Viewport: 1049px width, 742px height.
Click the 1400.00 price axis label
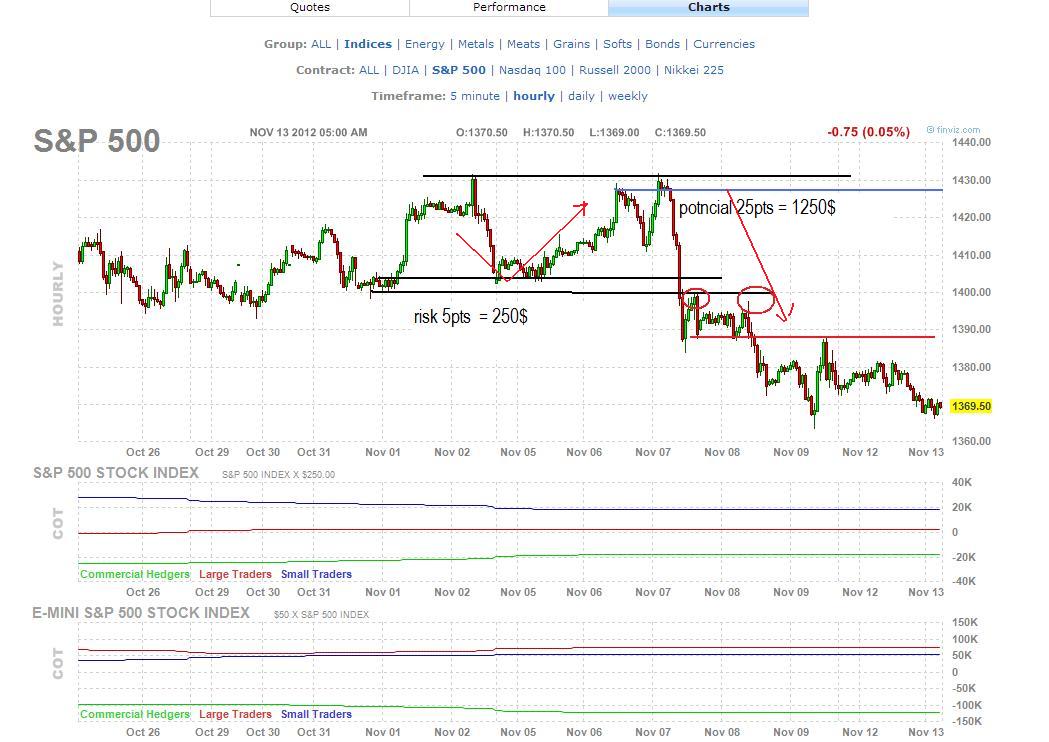[x=971, y=292]
